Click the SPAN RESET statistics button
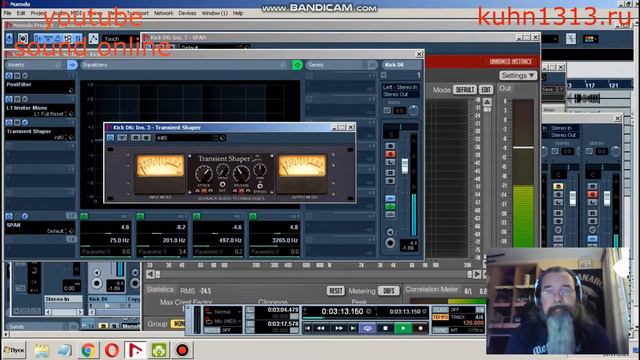 (336, 291)
